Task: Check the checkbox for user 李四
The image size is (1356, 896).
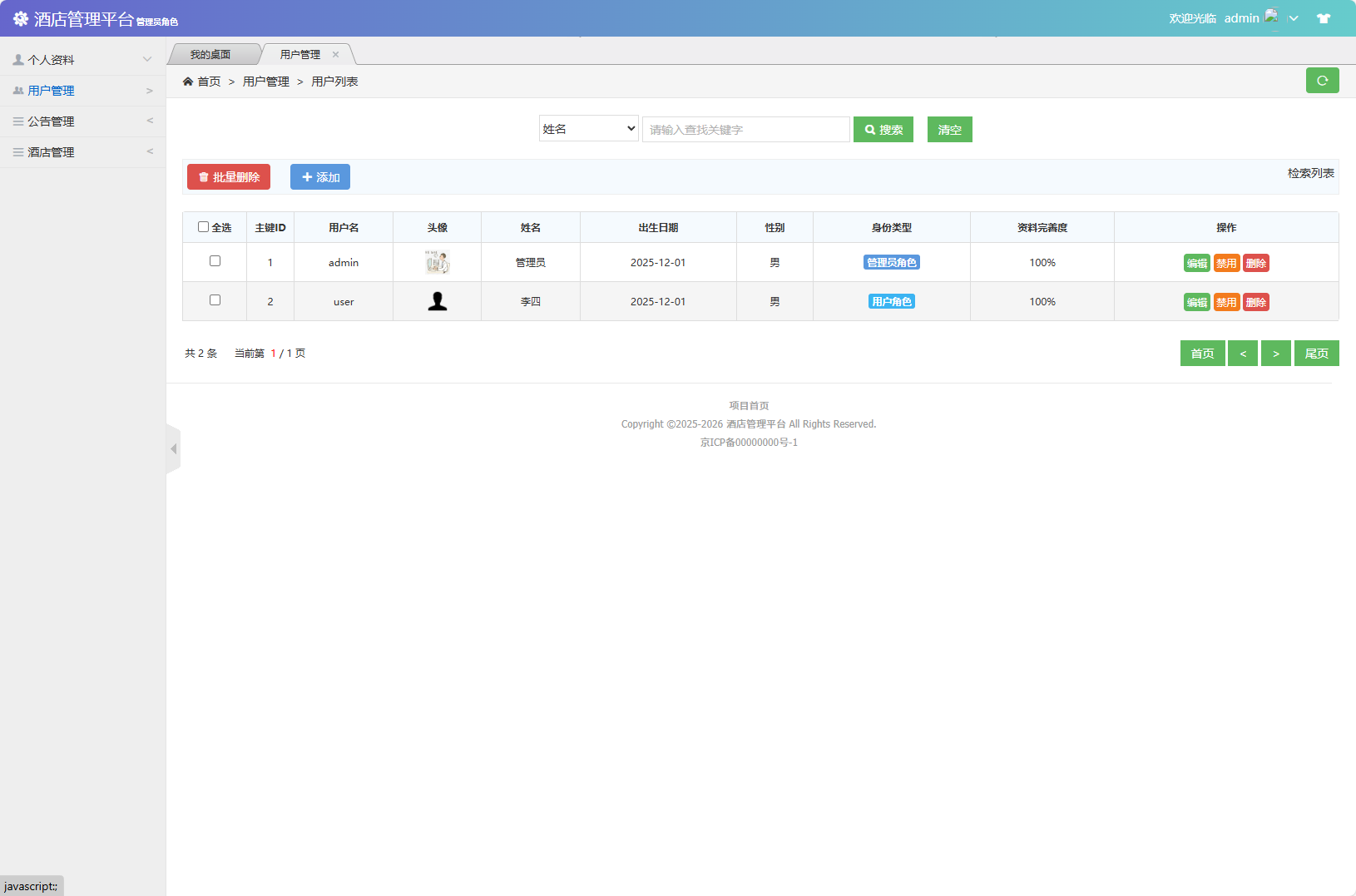Action: pyautogui.click(x=215, y=299)
